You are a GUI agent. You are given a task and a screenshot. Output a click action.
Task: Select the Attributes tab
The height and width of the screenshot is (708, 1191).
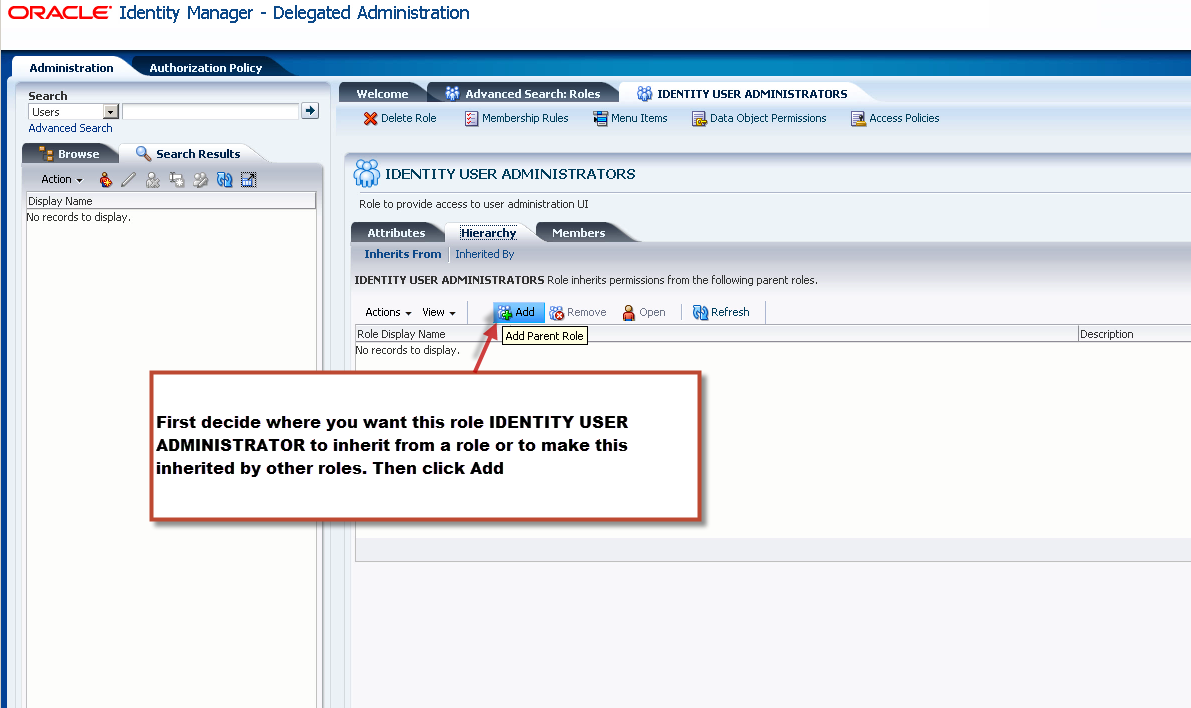point(396,232)
